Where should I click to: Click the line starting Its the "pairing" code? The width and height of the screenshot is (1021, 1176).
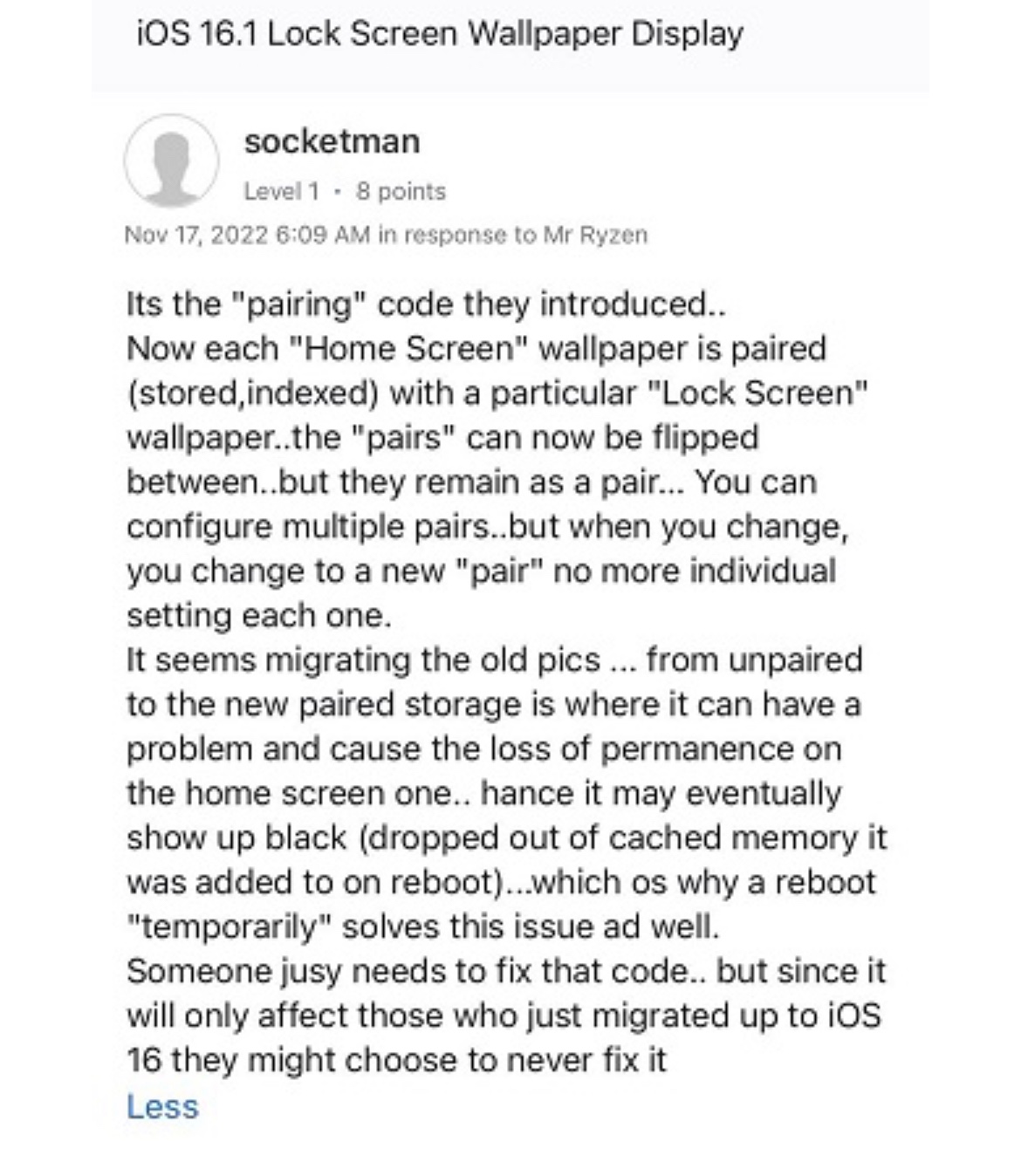coord(426,304)
